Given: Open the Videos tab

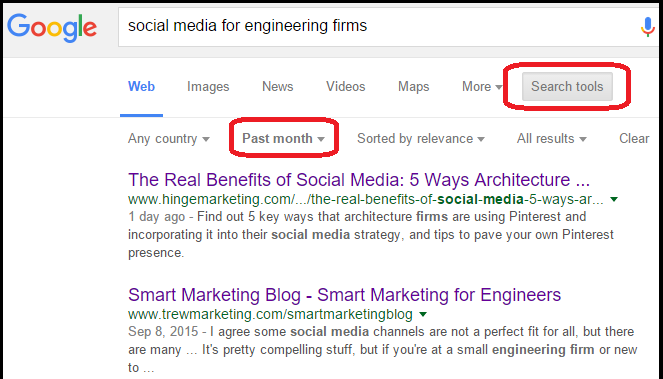Looking at the screenshot, I should pyautogui.click(x=345, y=87).
